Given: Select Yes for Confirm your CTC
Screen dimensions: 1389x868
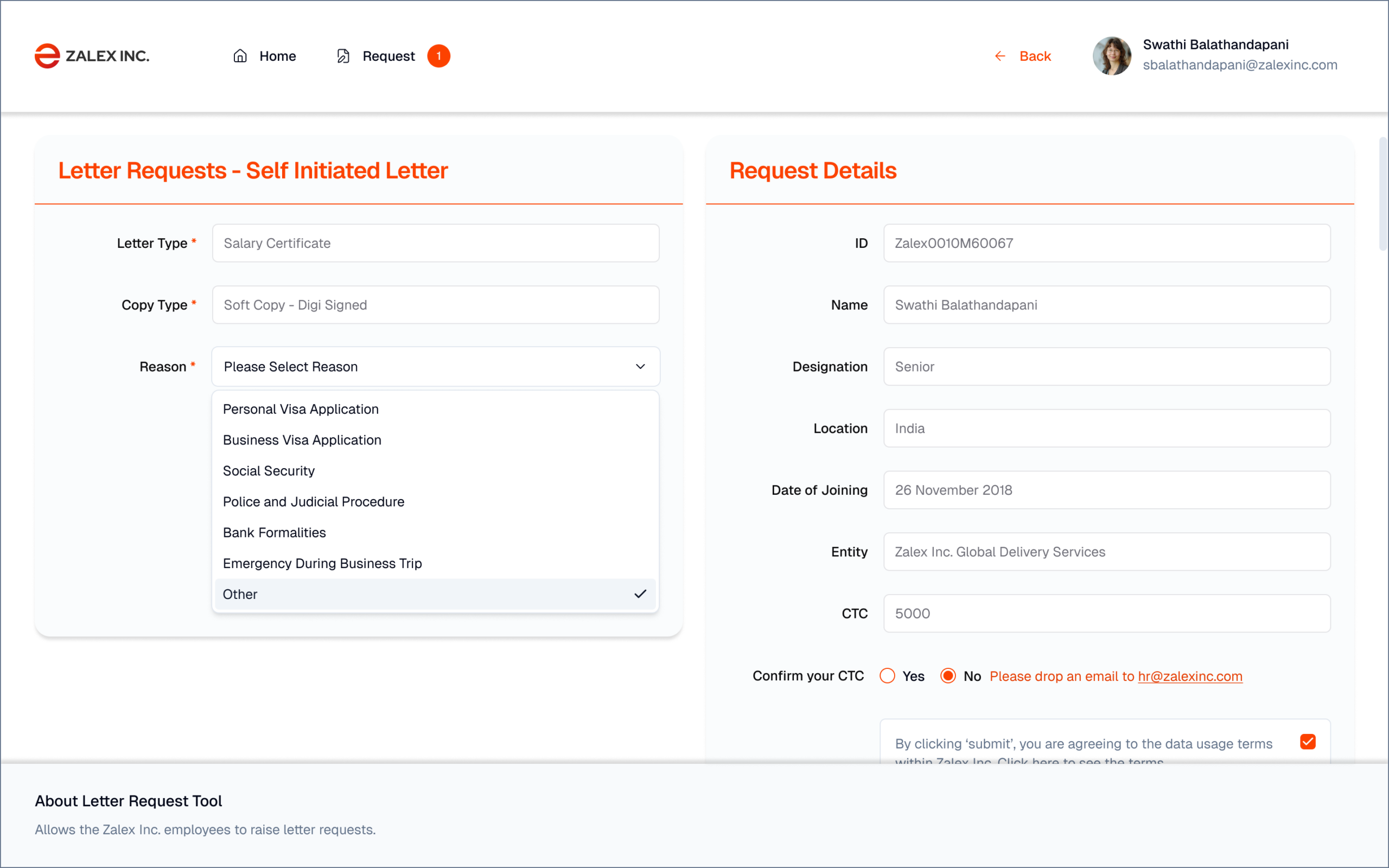Looking at the screenshot, I should tap(887, 676).
